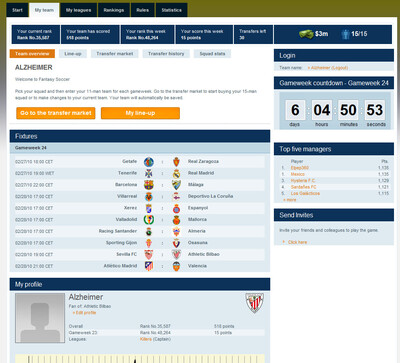Click the Getafe team crest icon
The image size is (400, 363).
click(149, 162)
